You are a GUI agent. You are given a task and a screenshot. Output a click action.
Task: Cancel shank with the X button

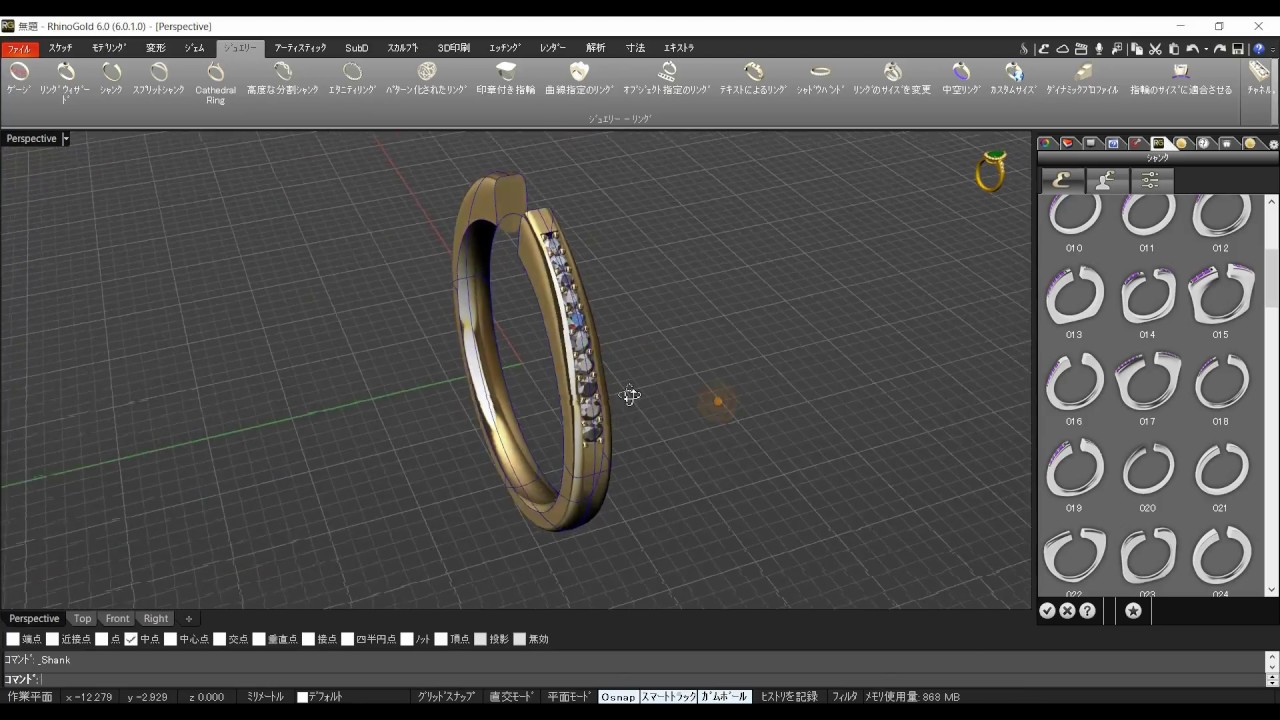click(1067, 611)
